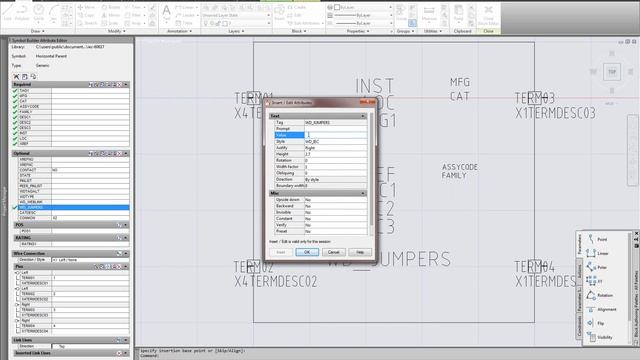Choose the Rotate modify tool

pos(111,7)
